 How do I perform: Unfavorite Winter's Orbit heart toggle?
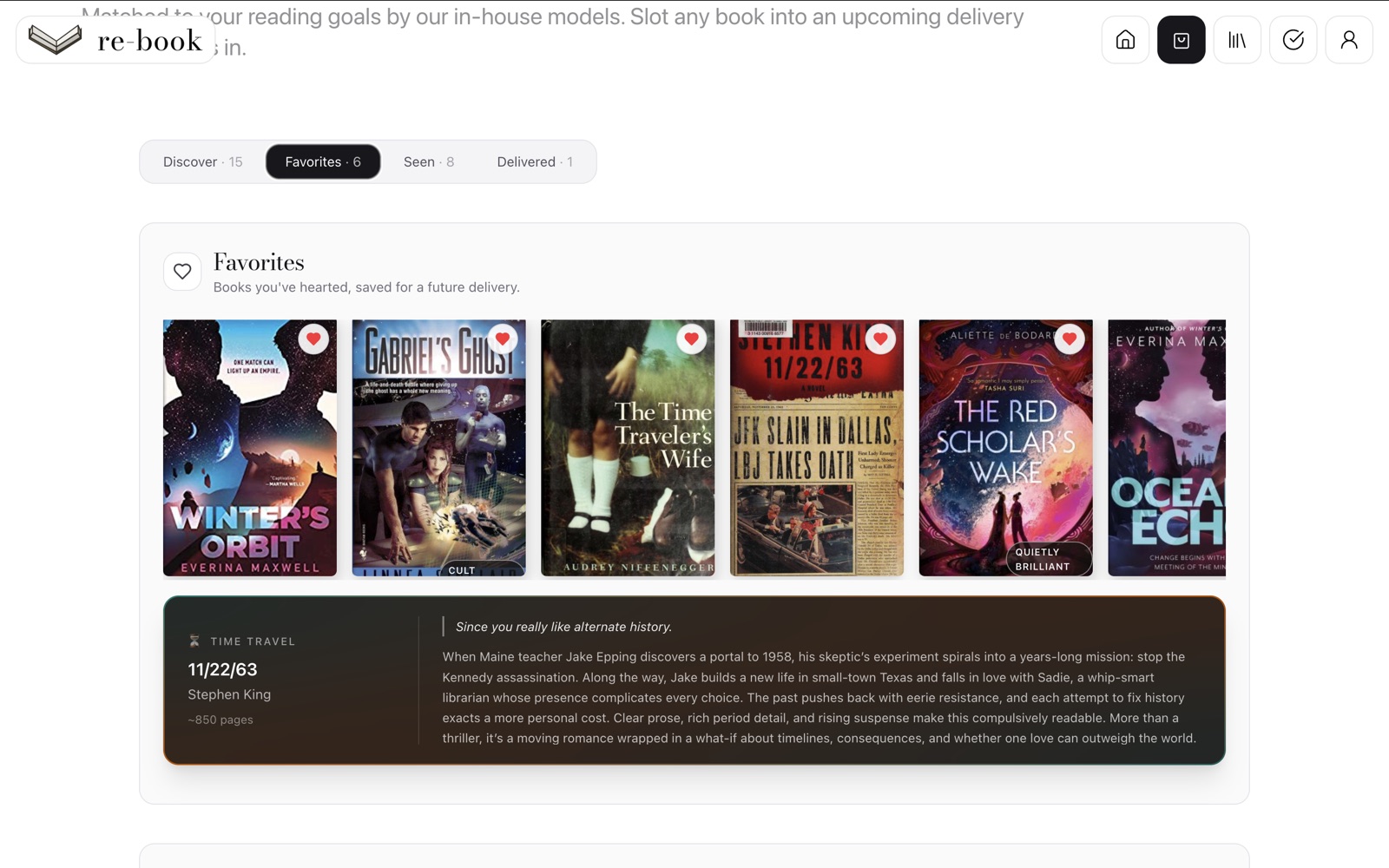coord(313,339)
